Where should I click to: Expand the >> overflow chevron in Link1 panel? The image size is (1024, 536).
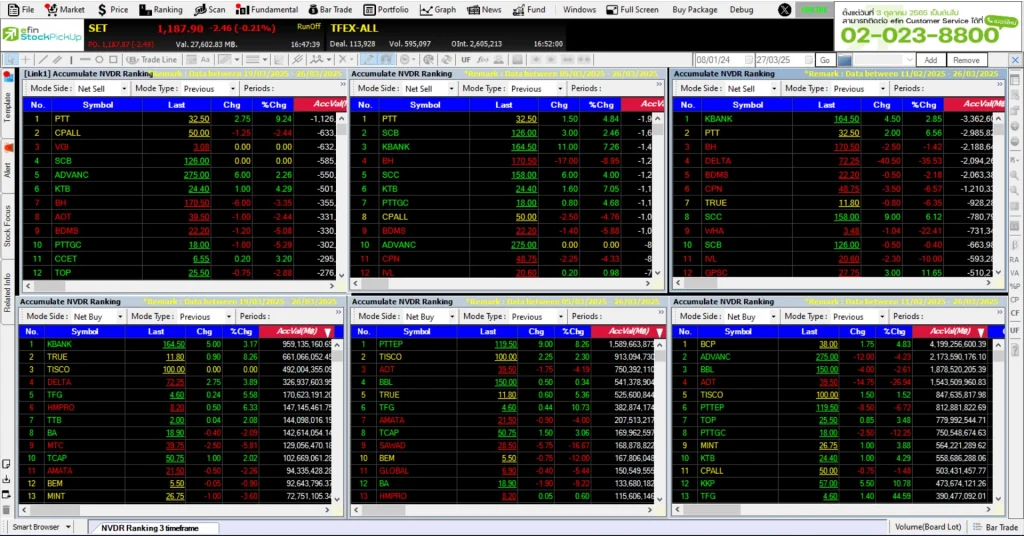[x=342, y=85]
